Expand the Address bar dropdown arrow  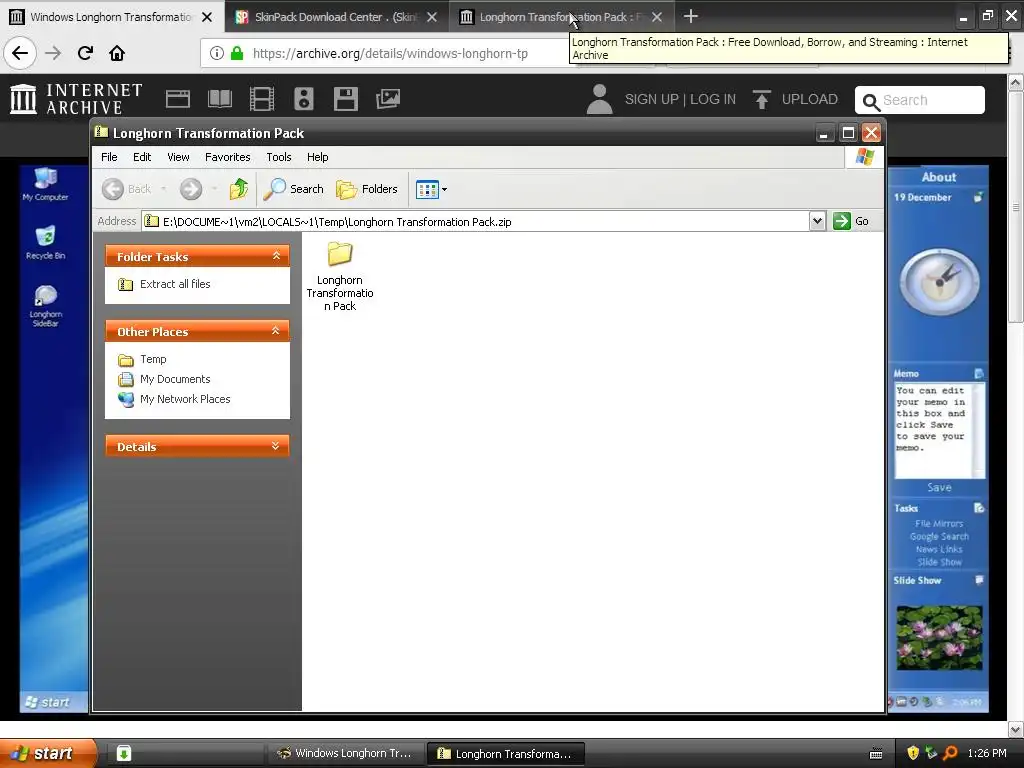[817, 221]
